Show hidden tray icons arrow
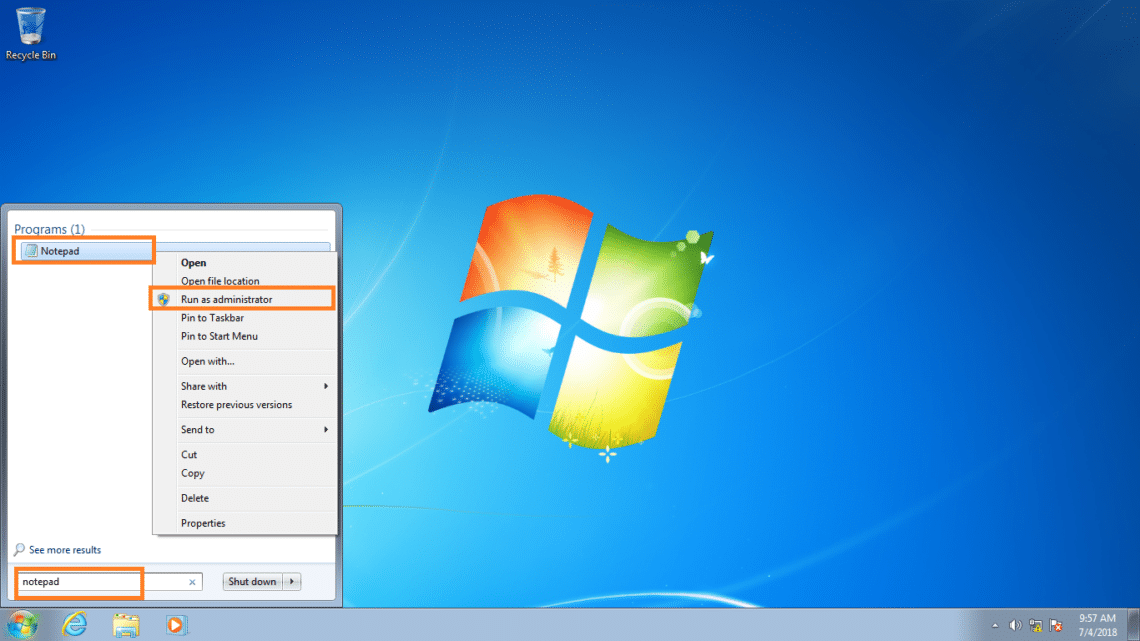 995,625
